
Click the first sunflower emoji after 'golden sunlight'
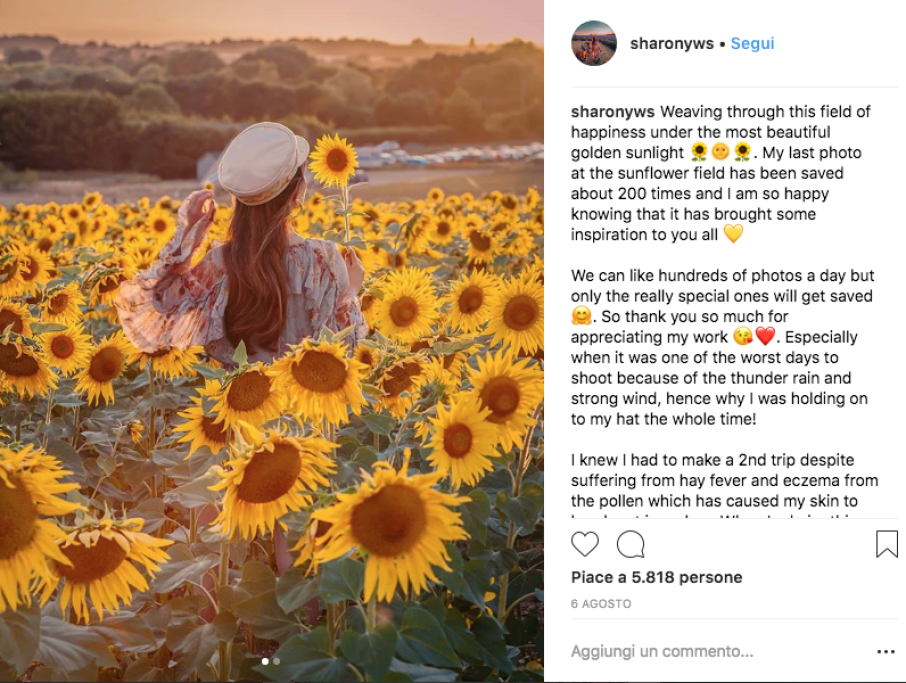coord(700,153)
